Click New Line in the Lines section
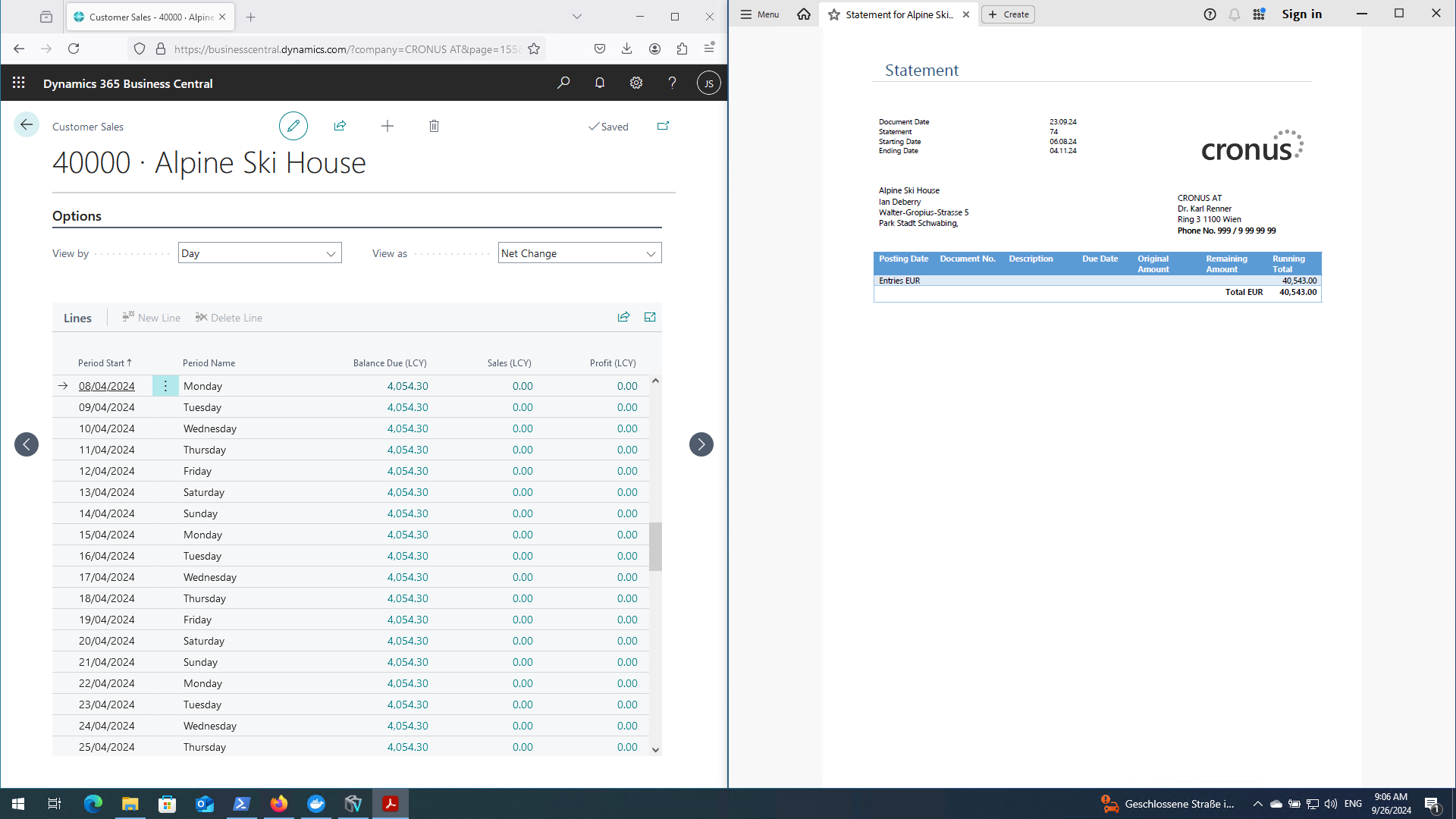The width and height of the screenshot is (1456, 819). [152, 318]
